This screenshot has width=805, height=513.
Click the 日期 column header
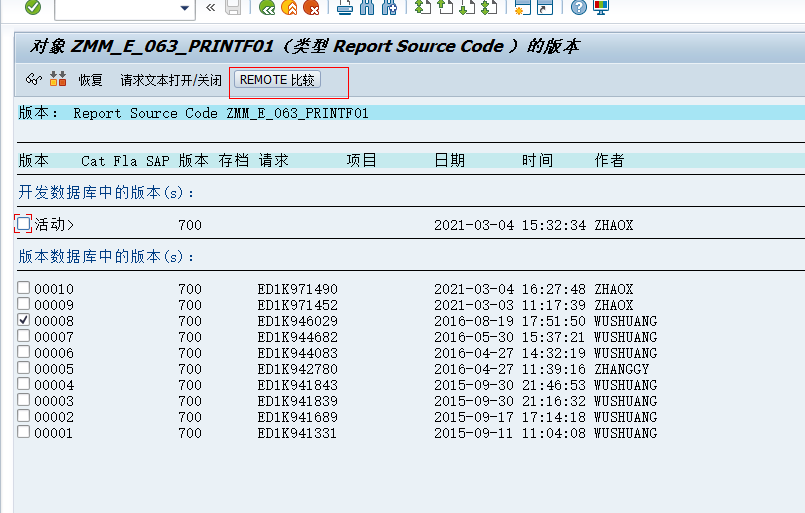tap(450, 160)
